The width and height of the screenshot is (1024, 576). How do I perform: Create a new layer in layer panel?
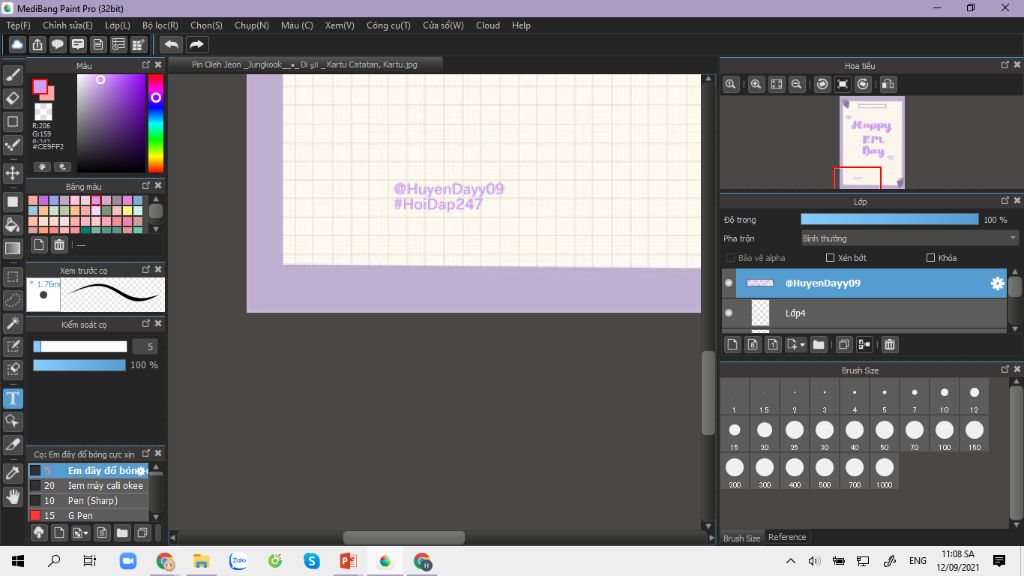point(732,345)
